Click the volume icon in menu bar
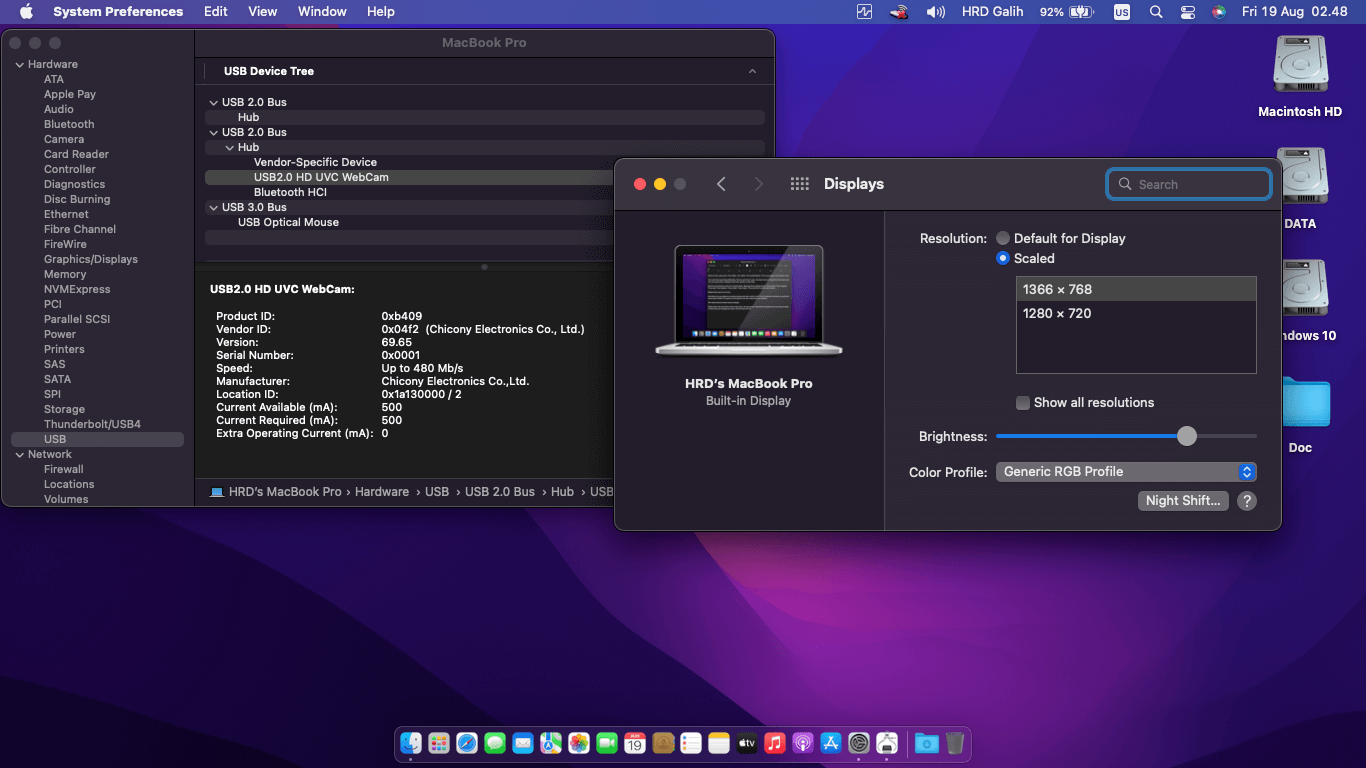 click(936, 12)
